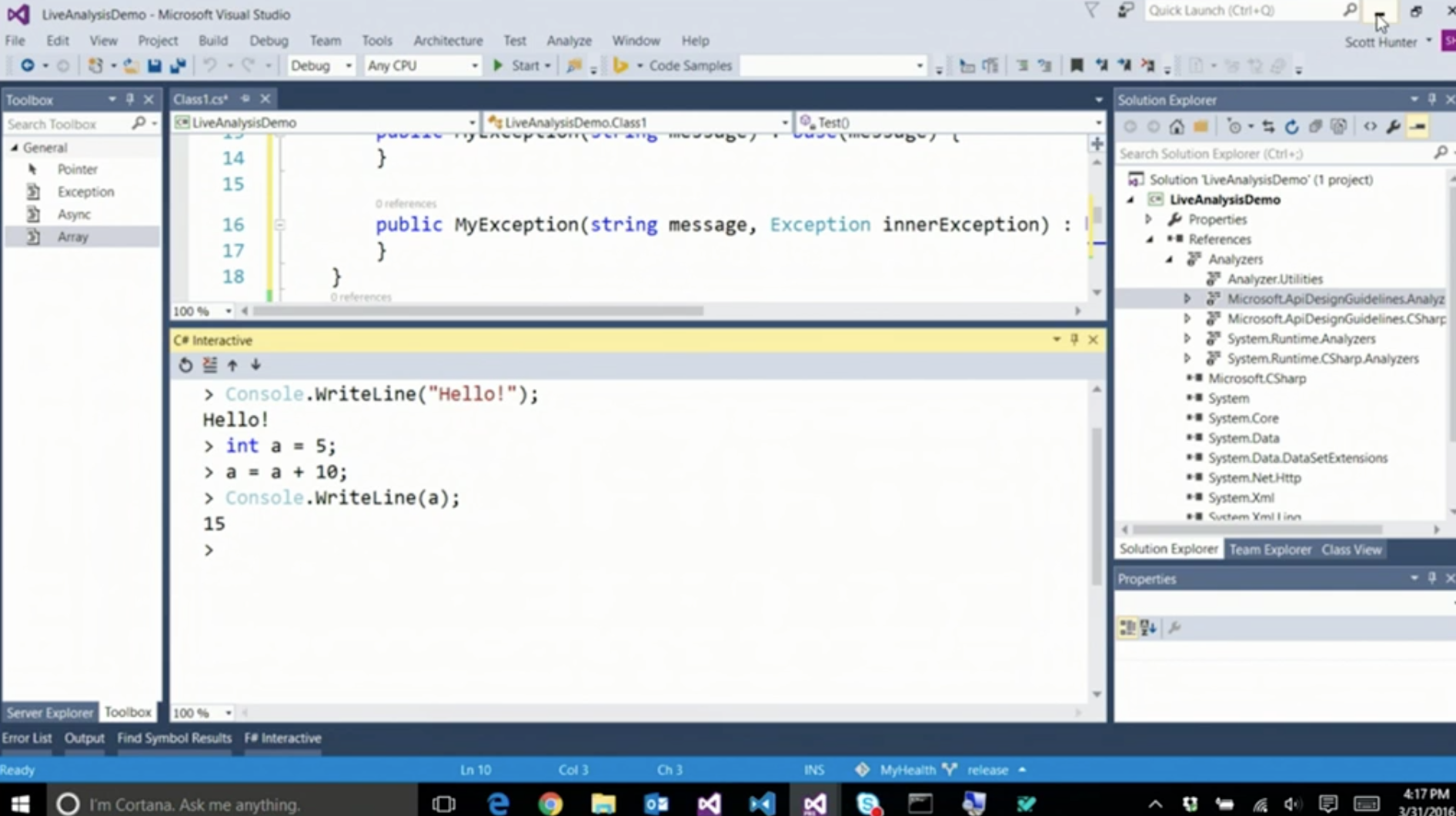Open the Architecture menu
The height and width of the screenshot is (816, 1456).
pyautogui.click(x=448, y=41)
